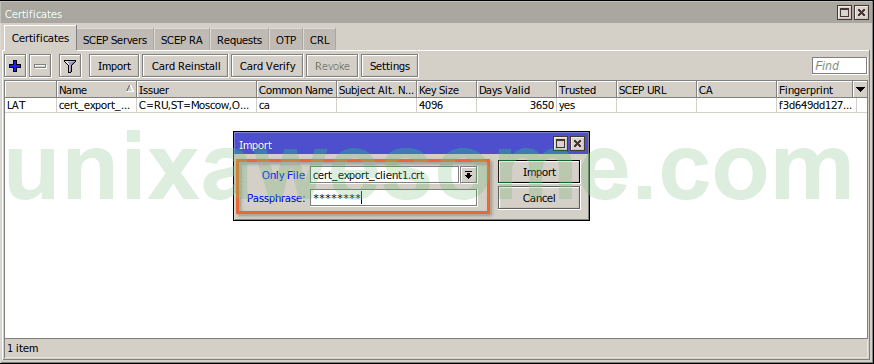Click the Card Reinstall toolbar button
Image resolution: width=874 pixels, height=364 pixels.
point(186,66)
